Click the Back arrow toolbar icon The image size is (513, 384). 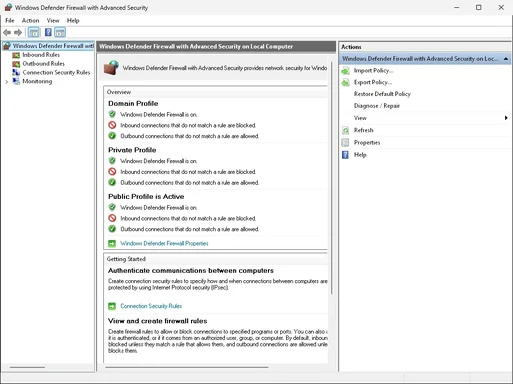point(7,32)
